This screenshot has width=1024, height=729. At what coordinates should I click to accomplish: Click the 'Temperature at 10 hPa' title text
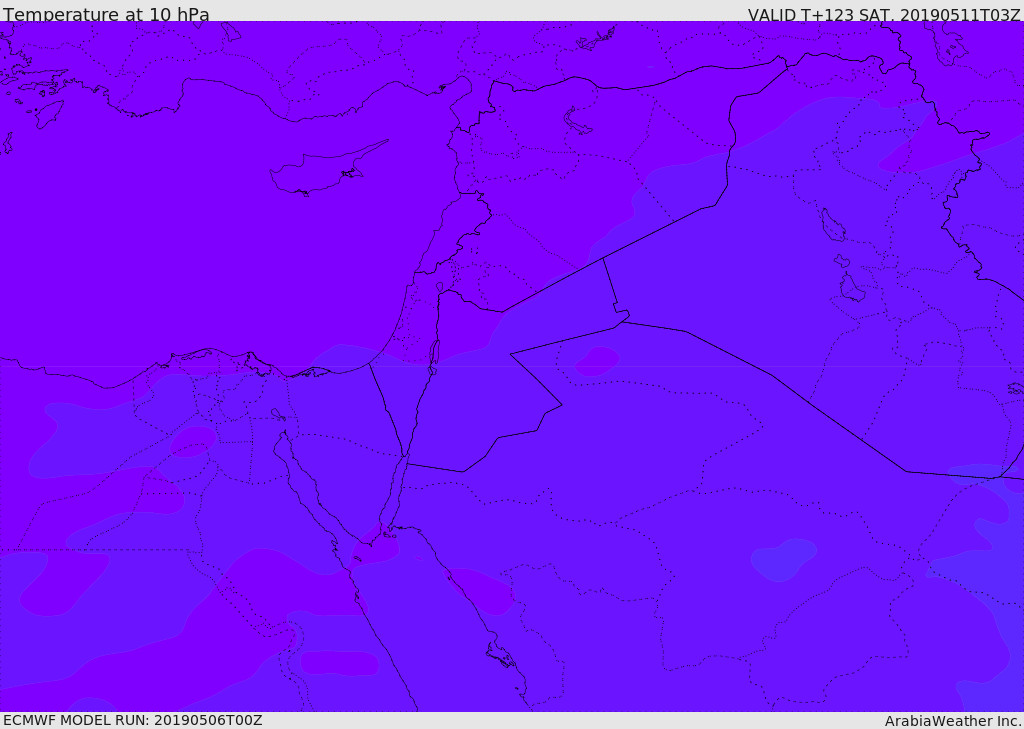pos(106,14)
